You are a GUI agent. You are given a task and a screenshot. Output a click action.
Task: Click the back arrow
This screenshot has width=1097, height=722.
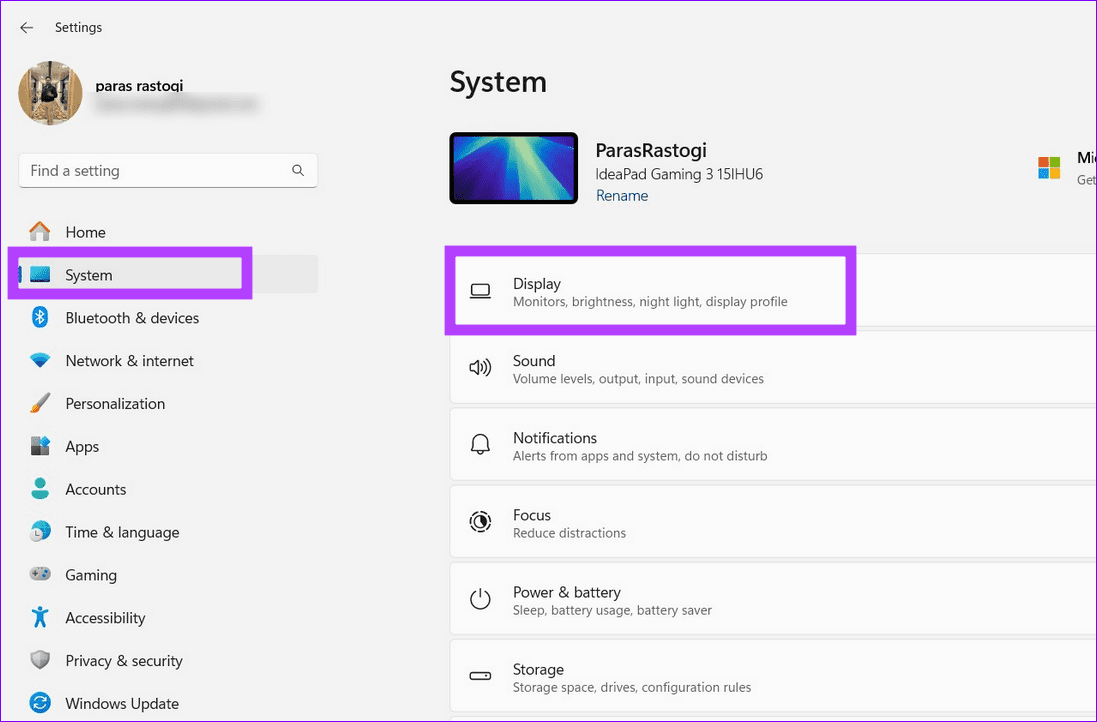[x=26, y=27]
